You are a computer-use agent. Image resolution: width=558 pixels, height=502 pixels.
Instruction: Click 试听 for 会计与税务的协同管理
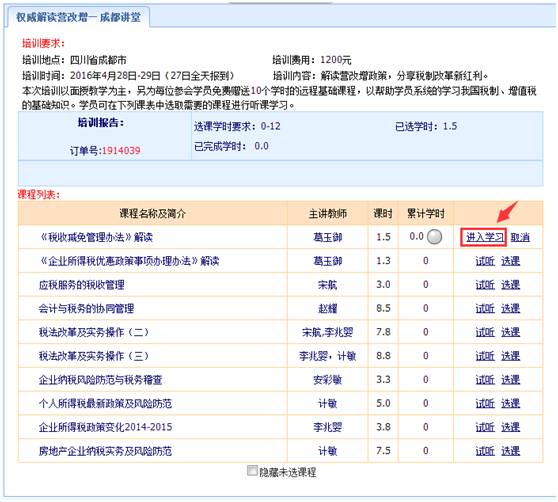click(485, 308)
